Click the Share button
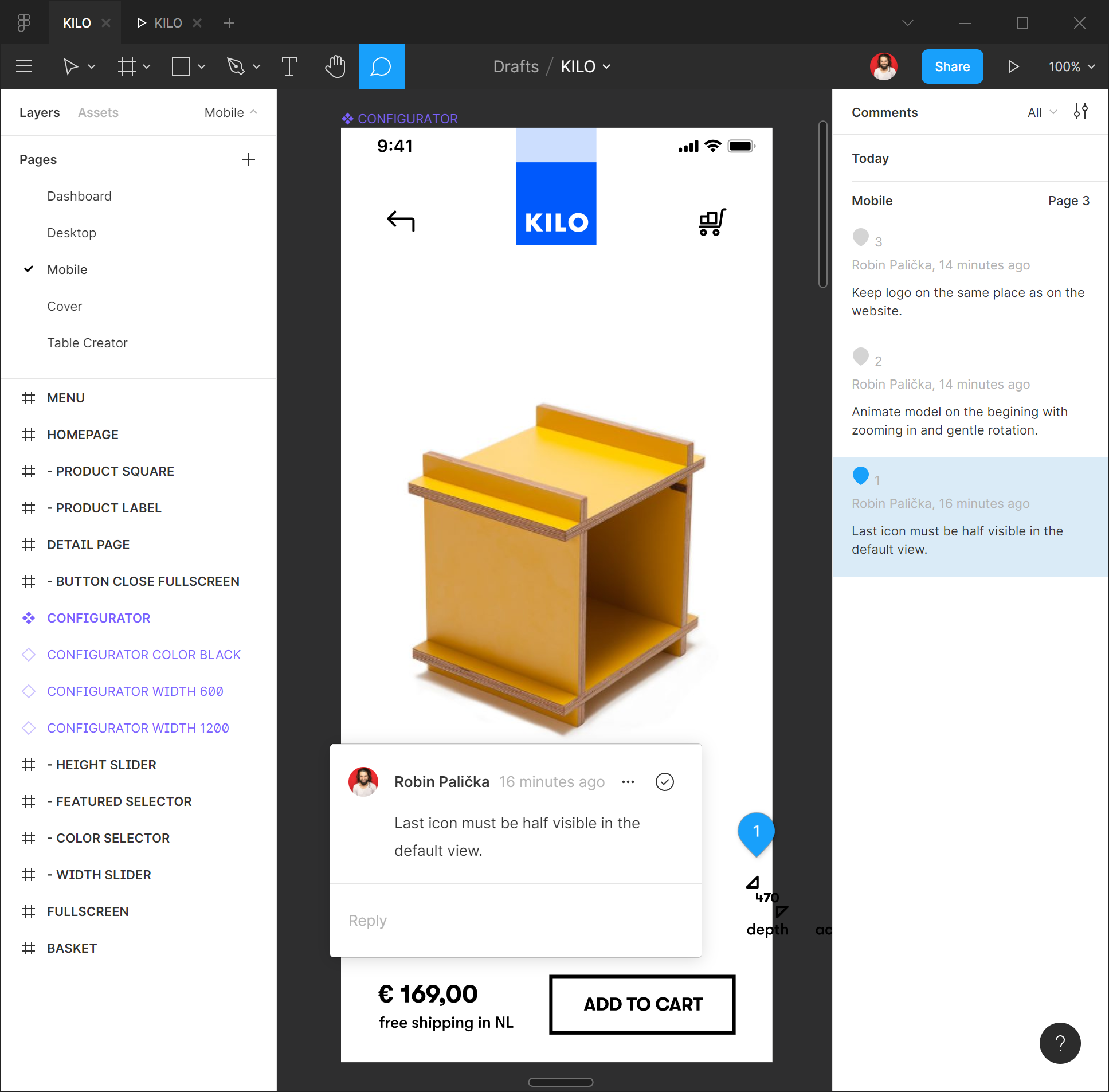This screenshot has height=1092, width=1109. click(x=952, y=66)
